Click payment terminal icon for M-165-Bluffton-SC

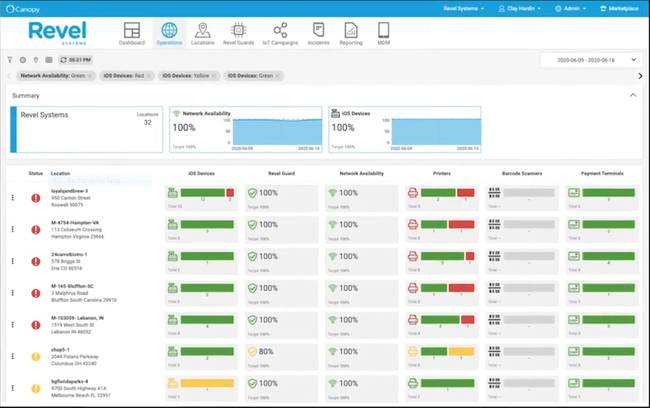[574, 288]
